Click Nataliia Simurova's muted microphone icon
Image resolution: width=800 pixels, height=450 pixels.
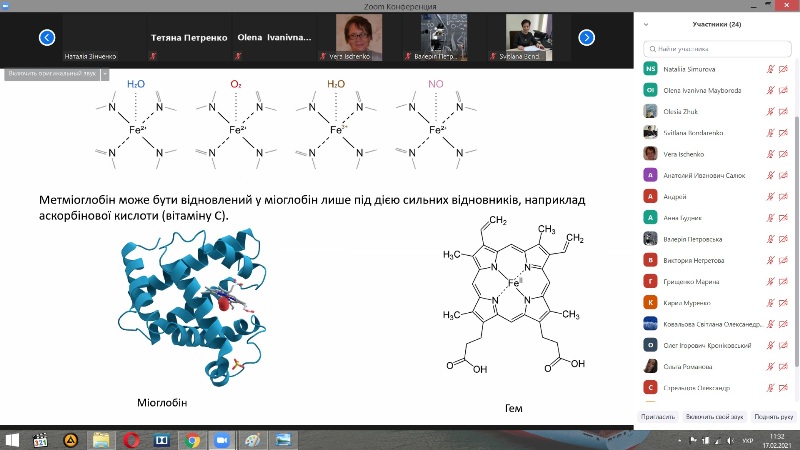point(770,69)
